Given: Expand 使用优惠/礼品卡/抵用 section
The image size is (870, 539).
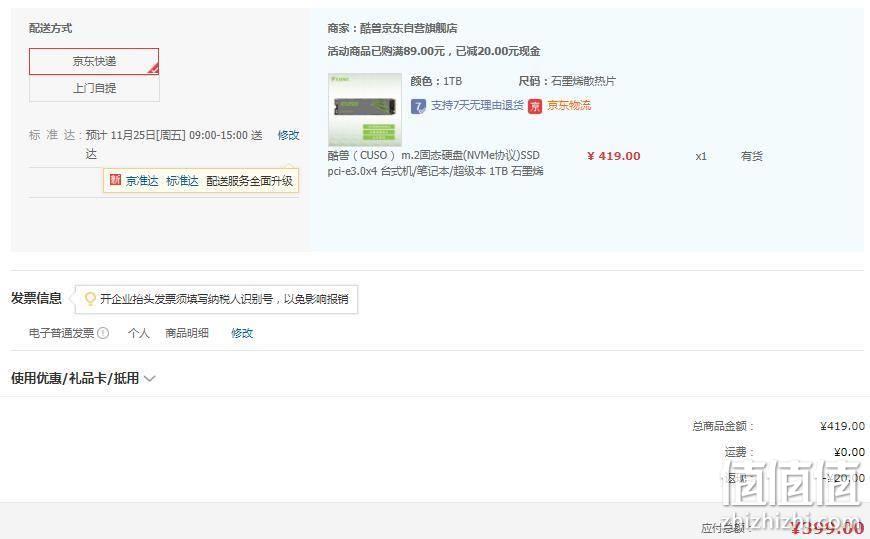Looking at the screenshot, I should [x=83, y=379].
